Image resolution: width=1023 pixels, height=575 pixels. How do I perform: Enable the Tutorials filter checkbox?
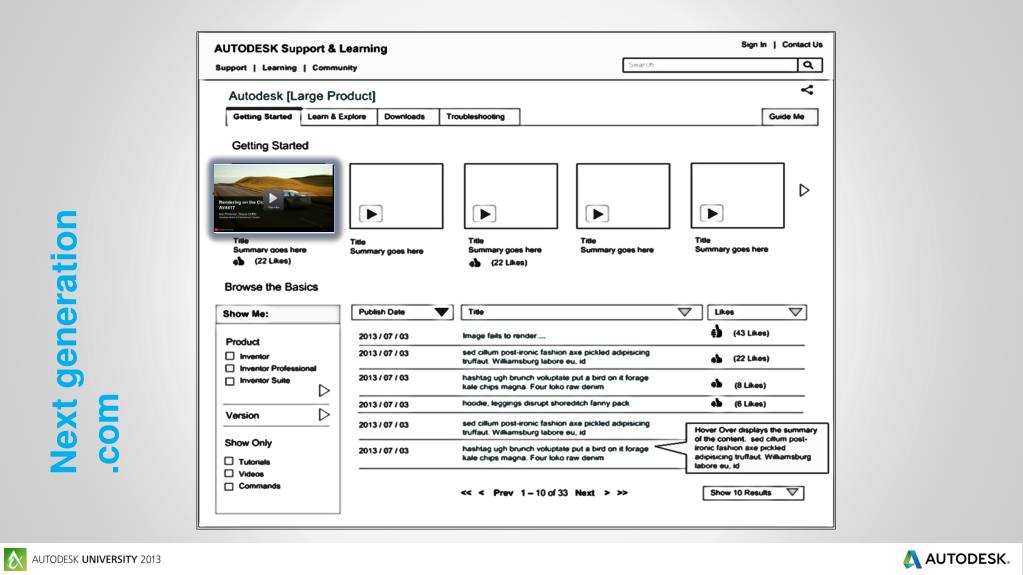coord(229,461)
